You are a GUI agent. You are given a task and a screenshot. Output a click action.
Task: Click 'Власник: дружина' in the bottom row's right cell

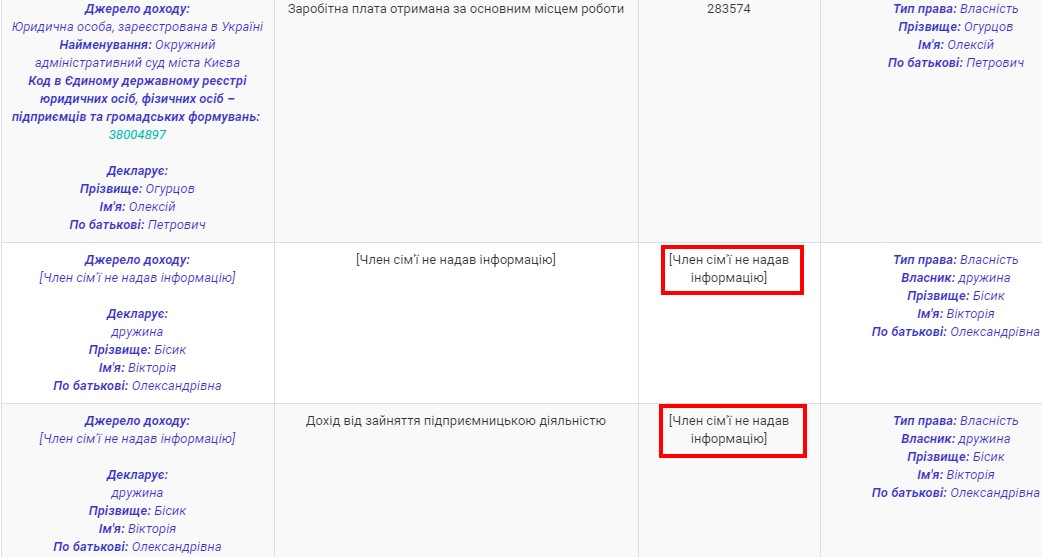click(955, 439)
